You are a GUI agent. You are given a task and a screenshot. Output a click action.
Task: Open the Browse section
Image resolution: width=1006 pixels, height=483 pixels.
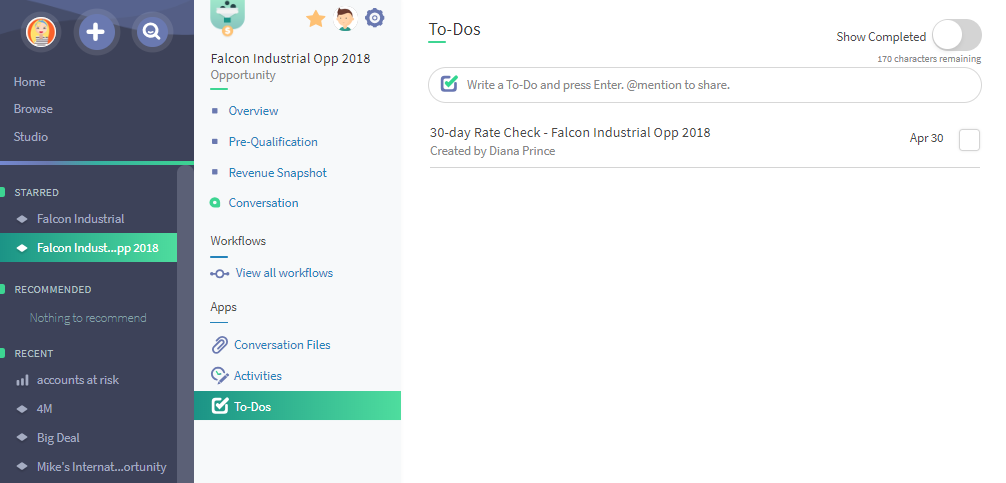(x=33, y=109)
